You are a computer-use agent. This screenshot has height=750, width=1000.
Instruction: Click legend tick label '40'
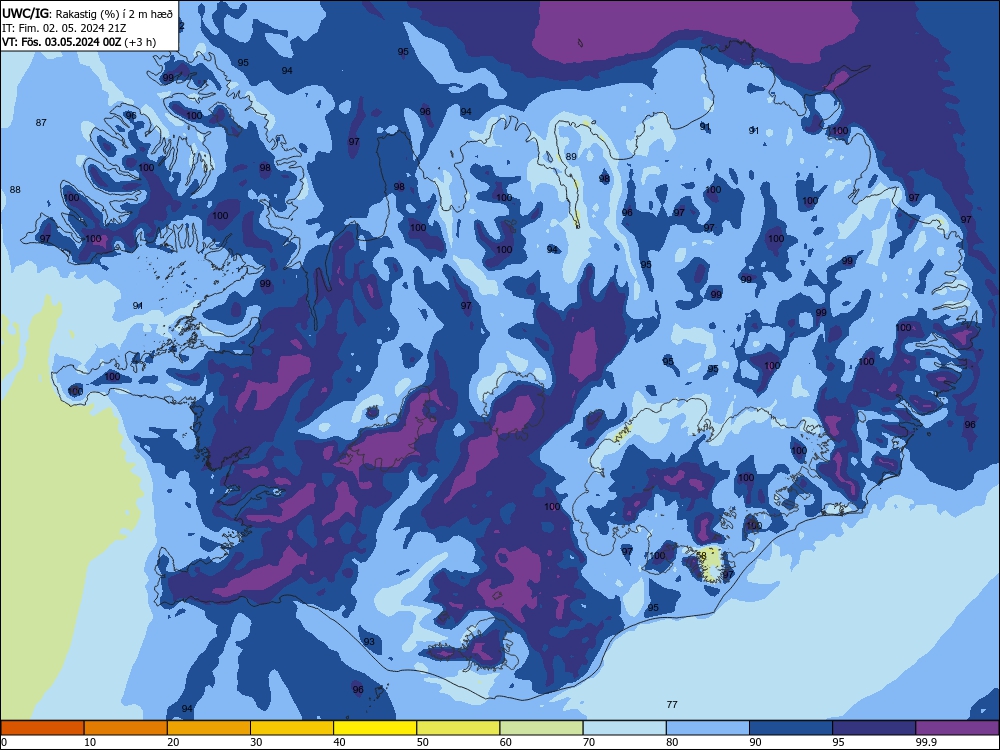pos(339,742)
